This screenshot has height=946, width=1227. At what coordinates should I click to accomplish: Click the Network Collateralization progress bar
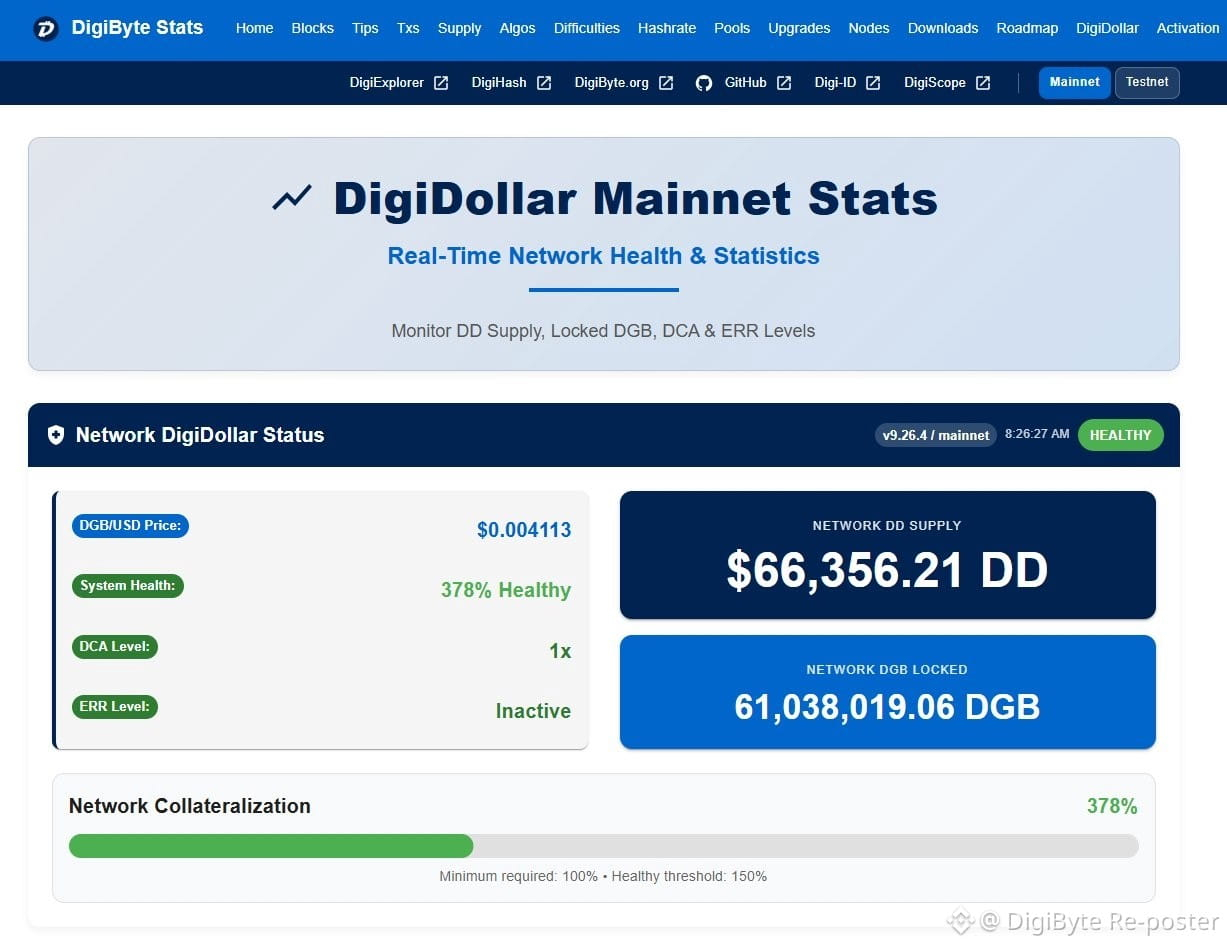click(x=603, y=846)
